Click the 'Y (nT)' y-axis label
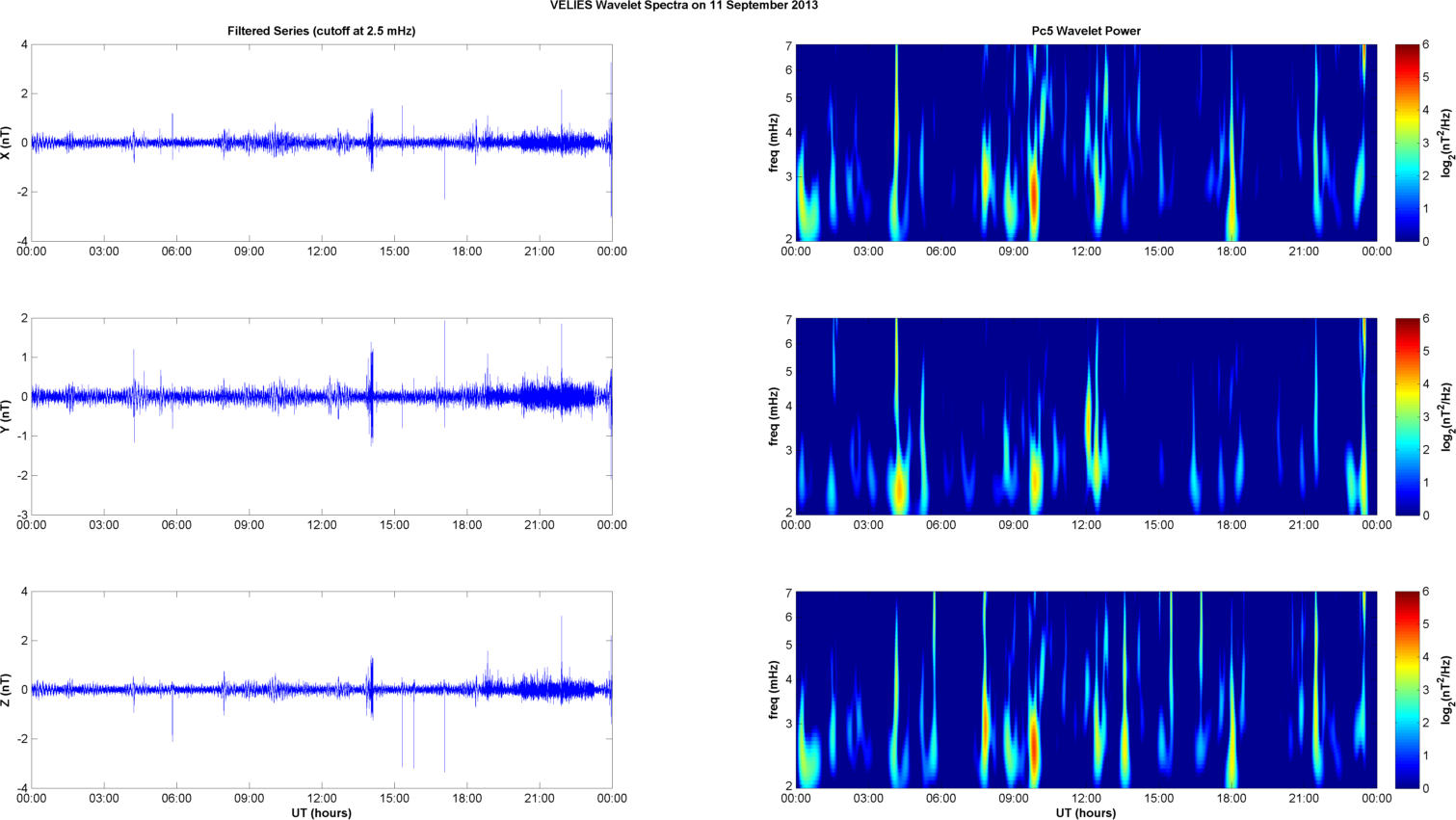Image resolution: width=1456 pixels, height=820 pixels. click(x=7, y=416)
